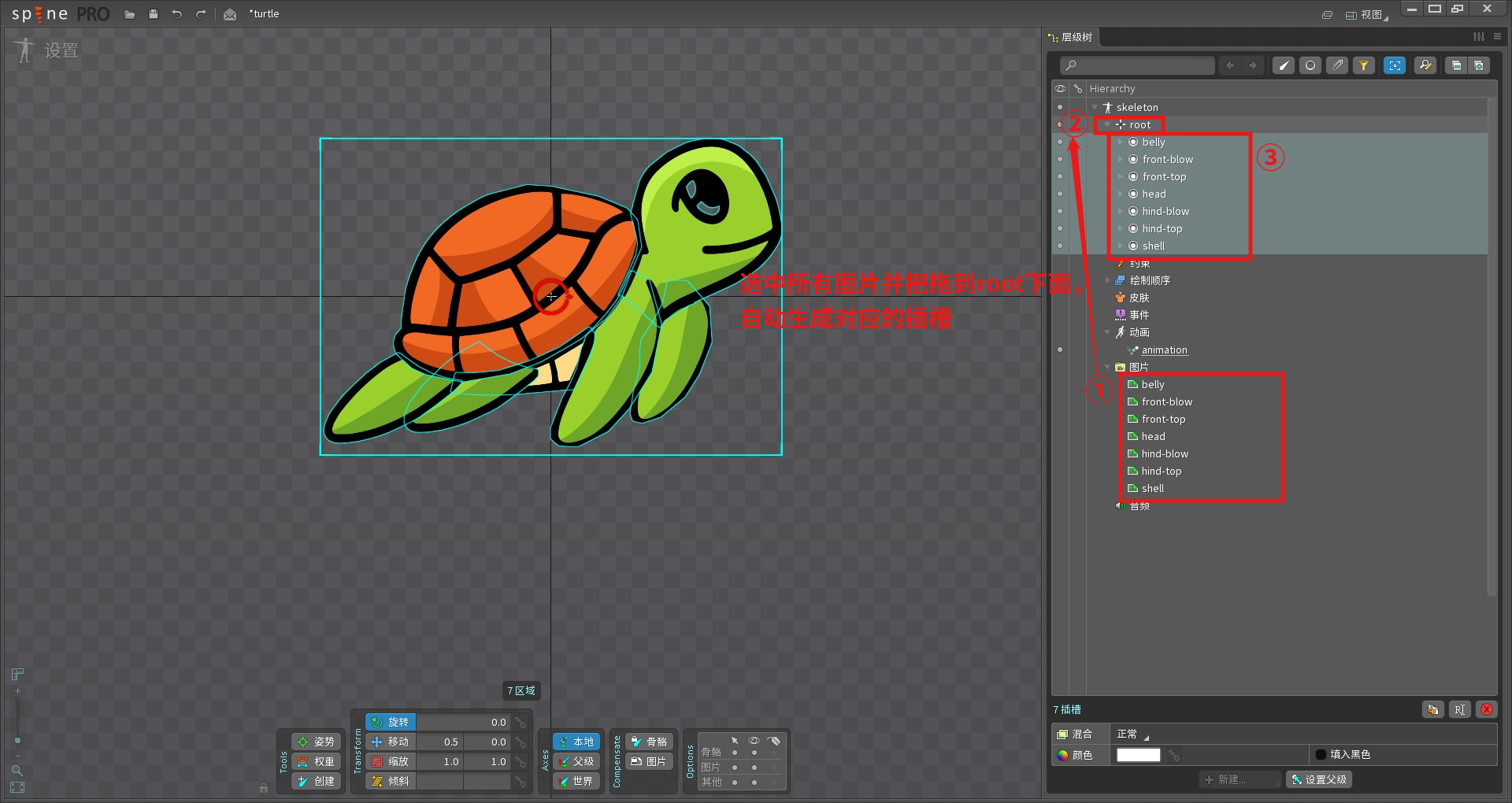Select the 事件 node in the tree
This screenshot has height=803, width=1512.
1139,315
